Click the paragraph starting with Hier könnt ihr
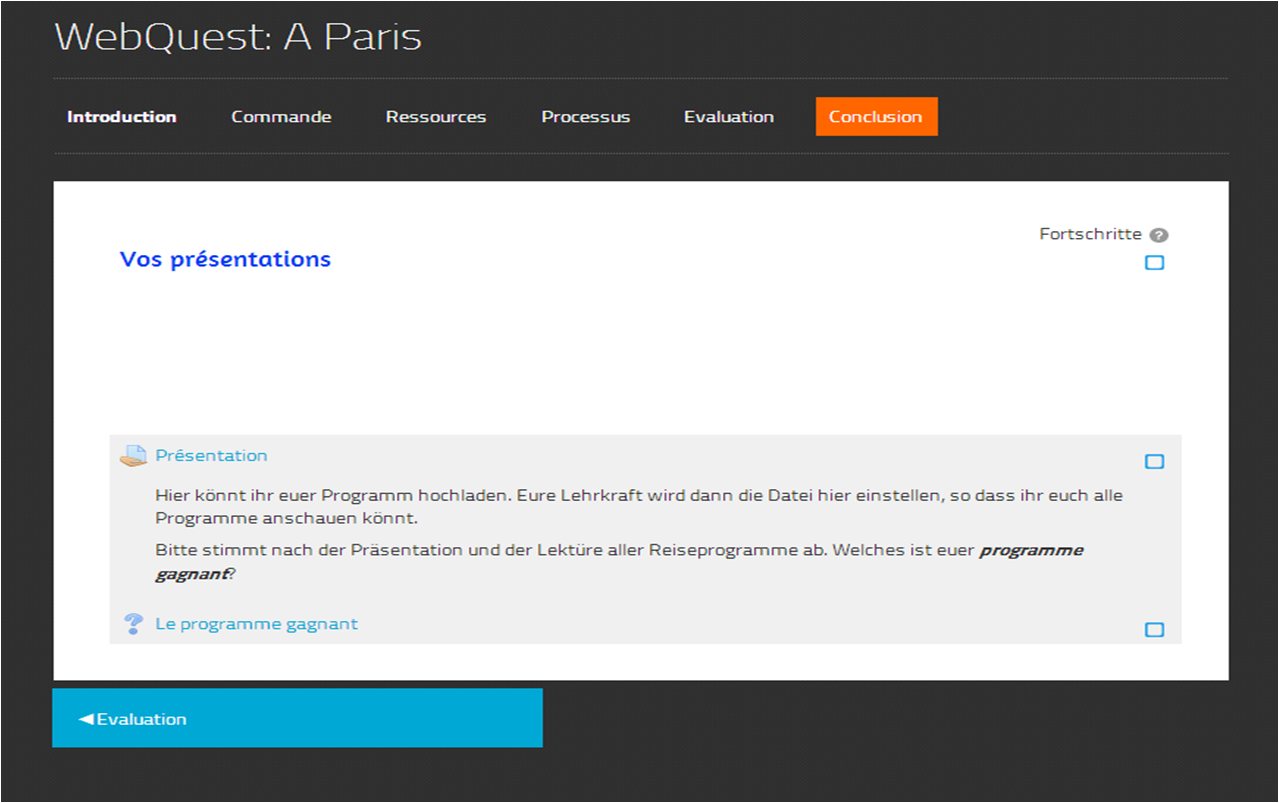 tap(638, 507)
